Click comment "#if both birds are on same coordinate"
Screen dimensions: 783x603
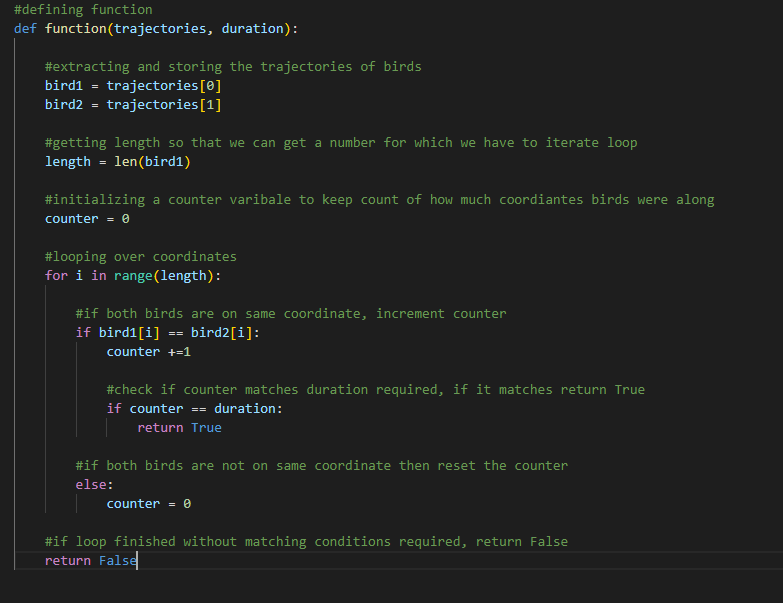[x=291, y=313]
